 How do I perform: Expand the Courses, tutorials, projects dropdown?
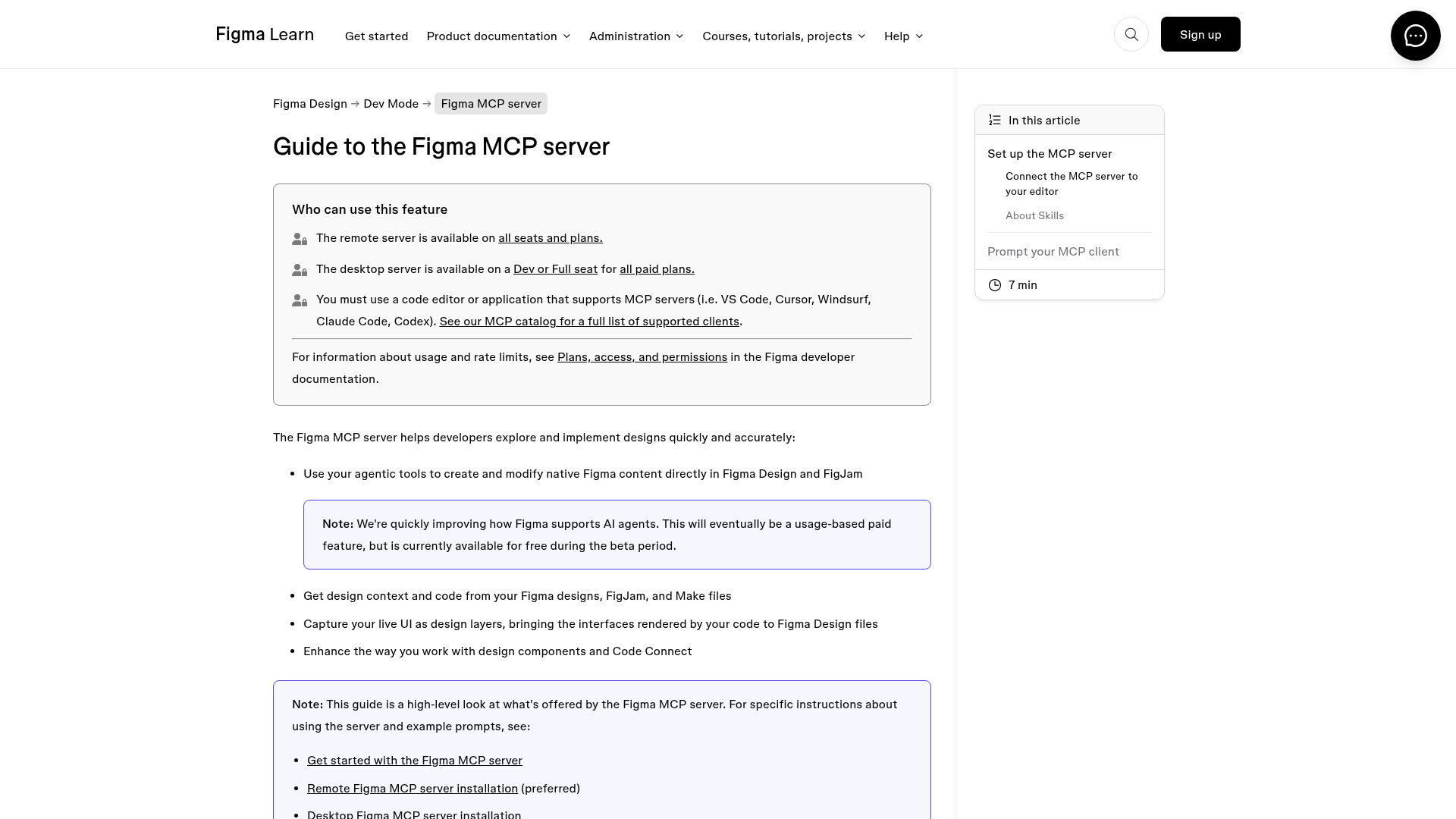point(783,36)
